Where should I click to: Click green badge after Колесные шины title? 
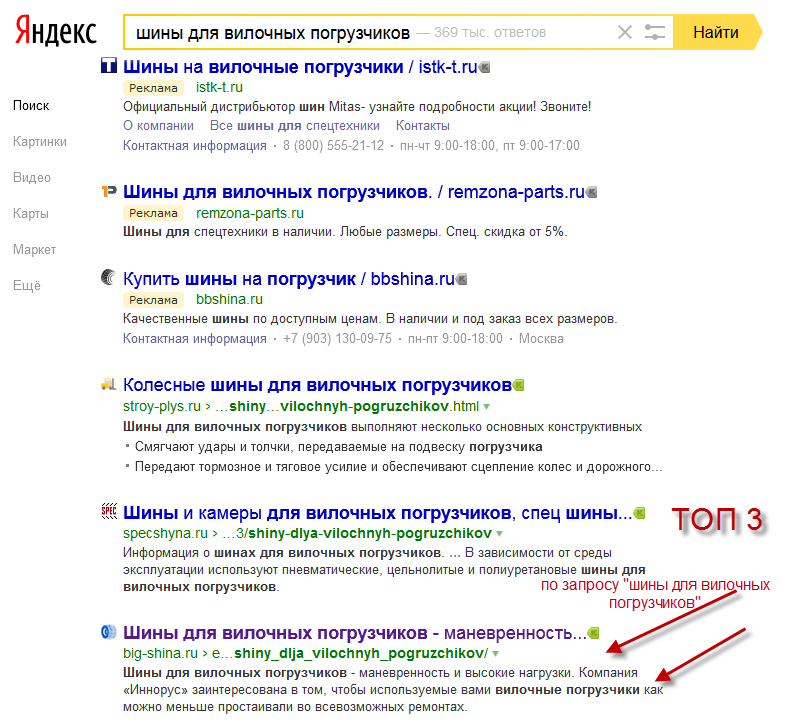[518, 385]
